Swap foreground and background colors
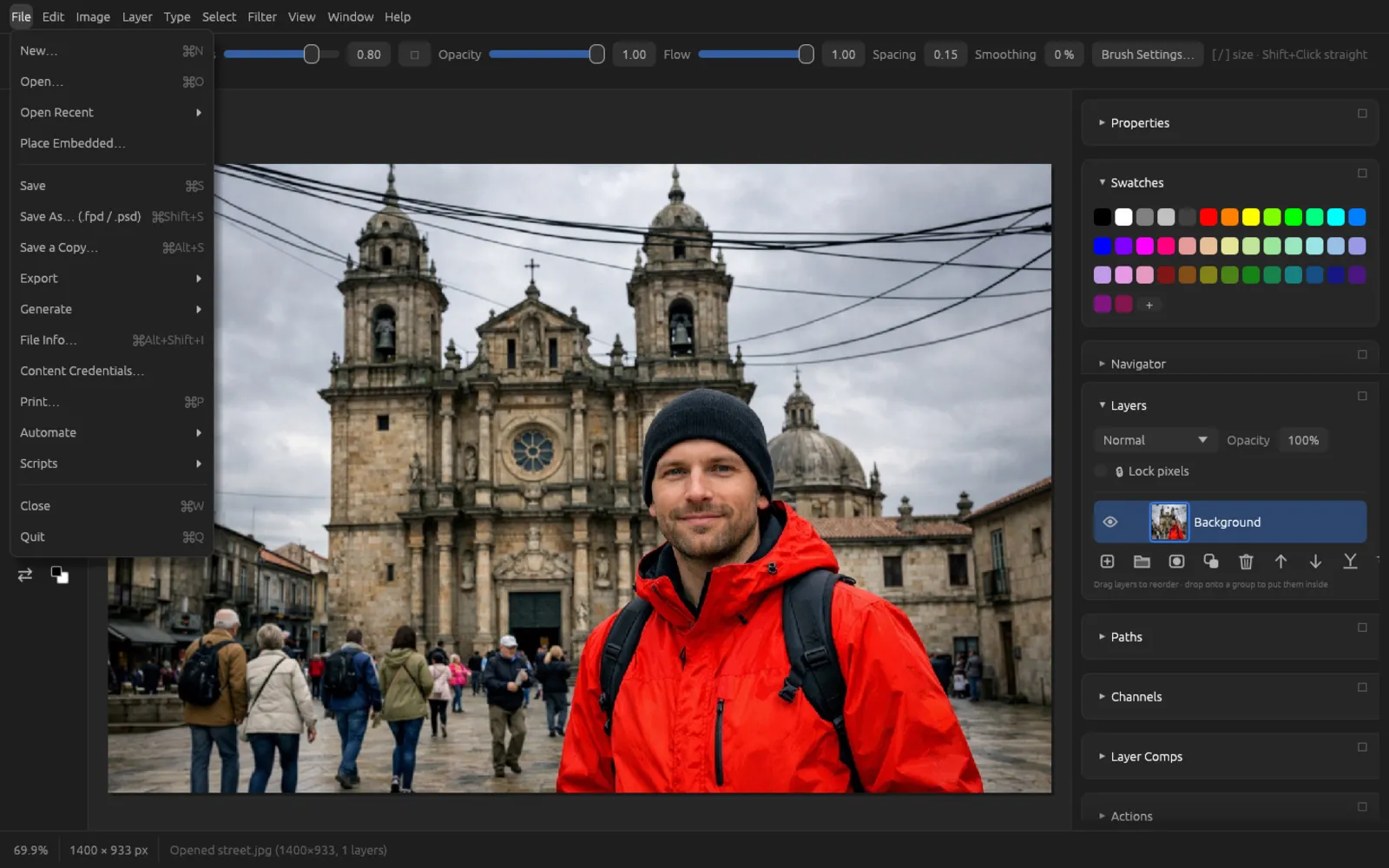Image resolution: width=1389 pixels, height=868 pixels. (x=25, y=575)
